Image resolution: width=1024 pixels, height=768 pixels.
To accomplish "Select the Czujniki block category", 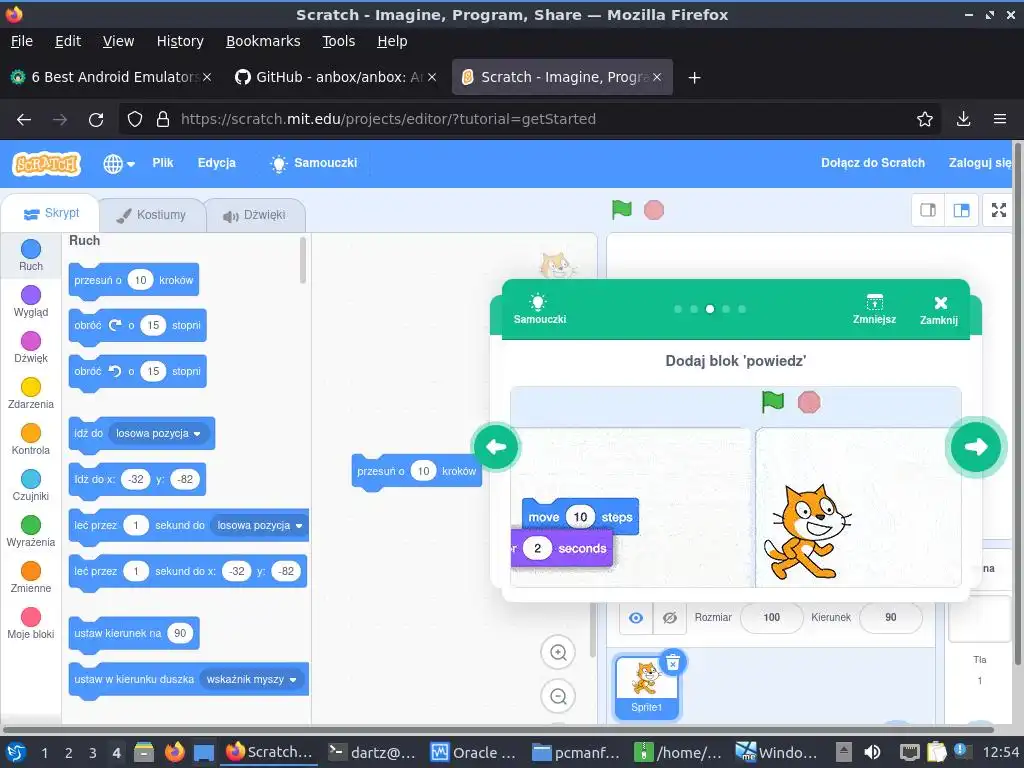I will 31,485.
